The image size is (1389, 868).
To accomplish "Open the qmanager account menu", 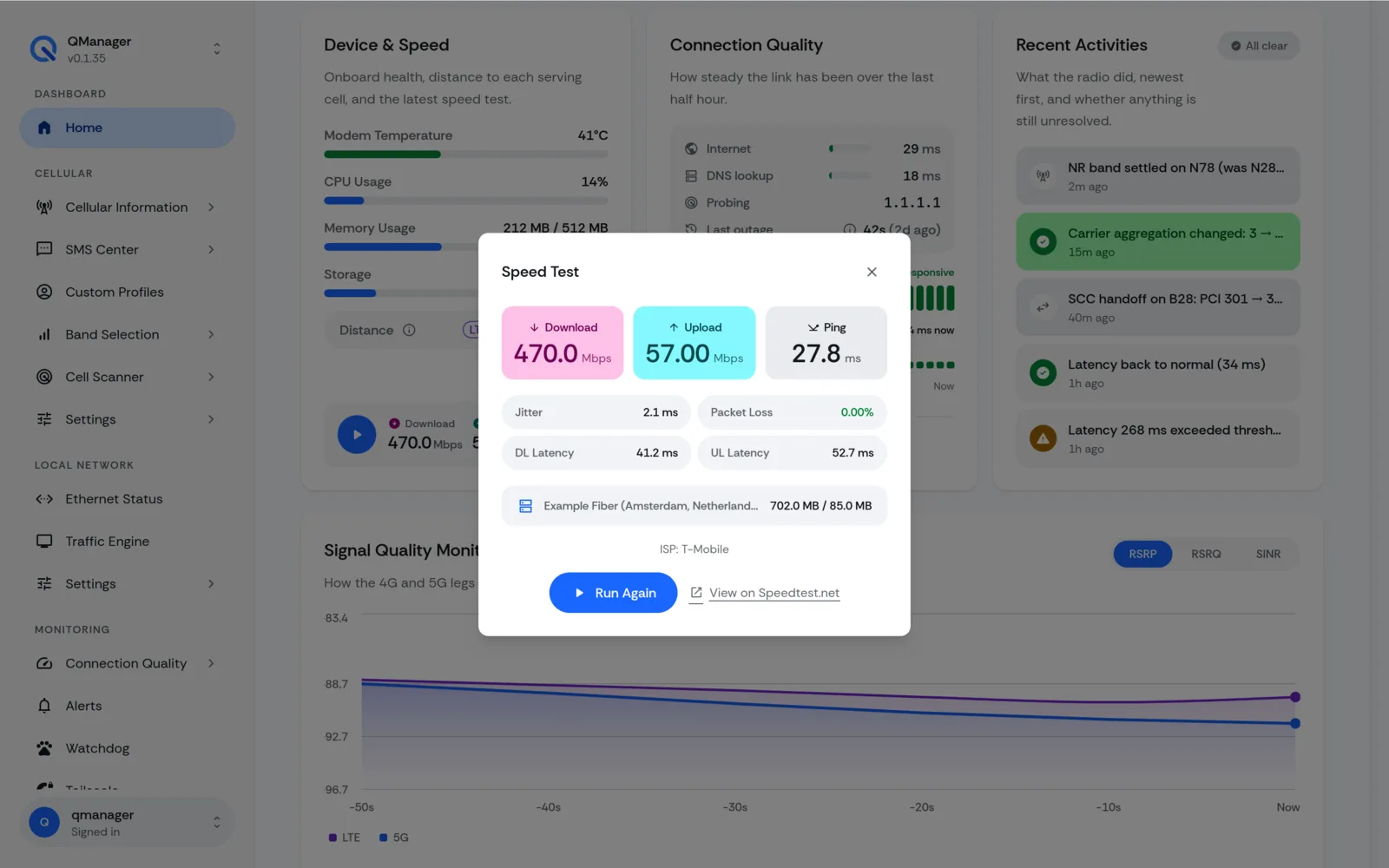I will click(x=127, y=822).
